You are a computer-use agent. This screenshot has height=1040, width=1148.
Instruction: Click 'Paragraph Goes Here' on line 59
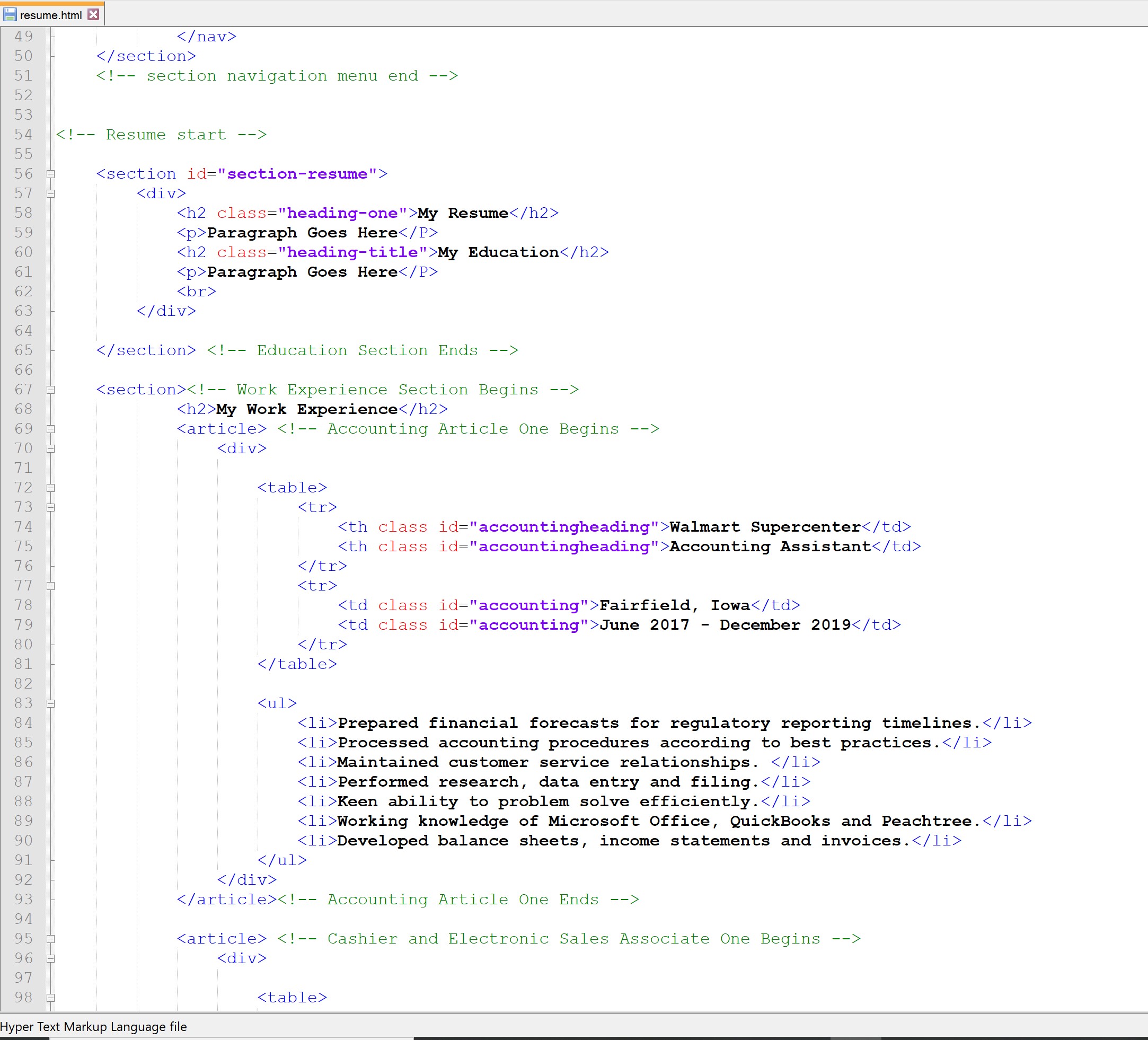click(303, 232)
